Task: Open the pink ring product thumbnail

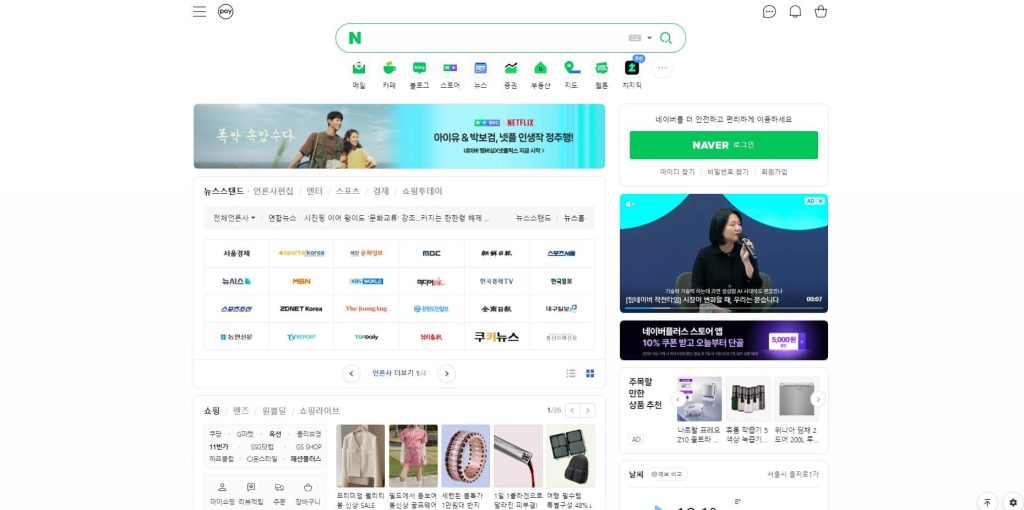Action: tap(465, 456)
